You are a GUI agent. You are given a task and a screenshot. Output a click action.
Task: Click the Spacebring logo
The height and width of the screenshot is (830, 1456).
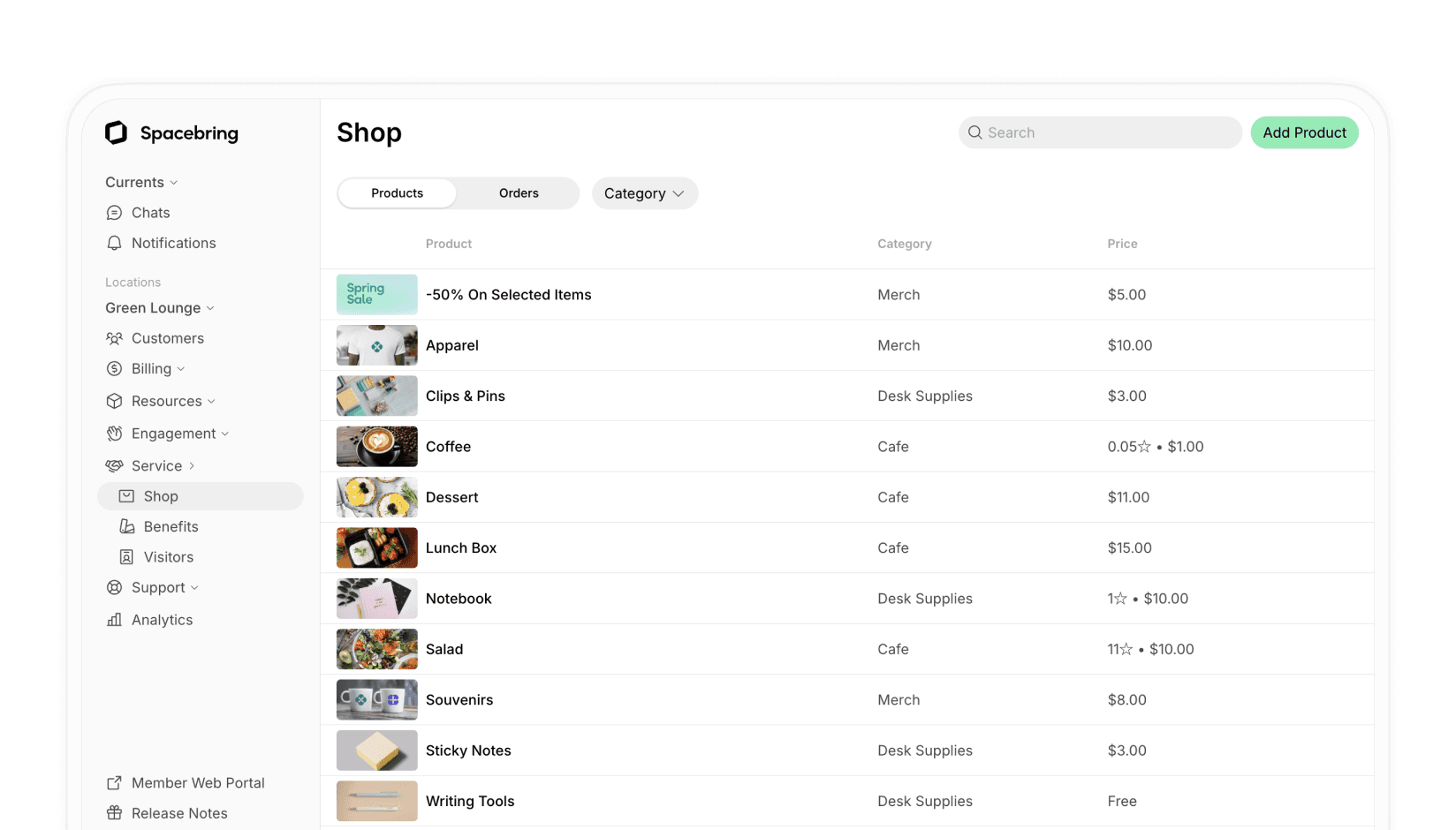pyautogui.click(x=116, y=132)
